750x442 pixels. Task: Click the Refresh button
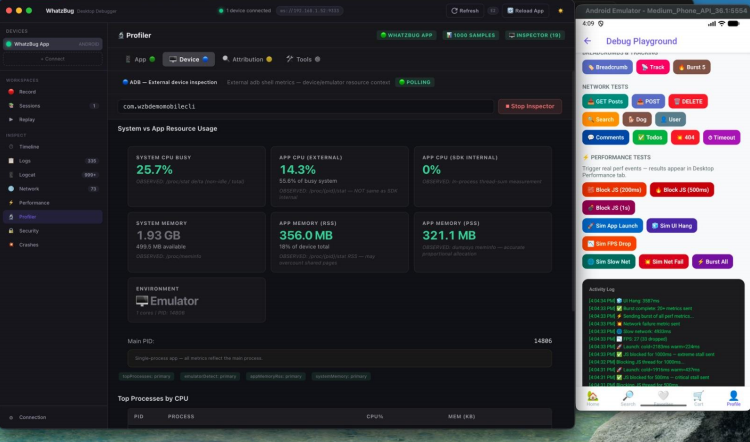tap(465, 11)
